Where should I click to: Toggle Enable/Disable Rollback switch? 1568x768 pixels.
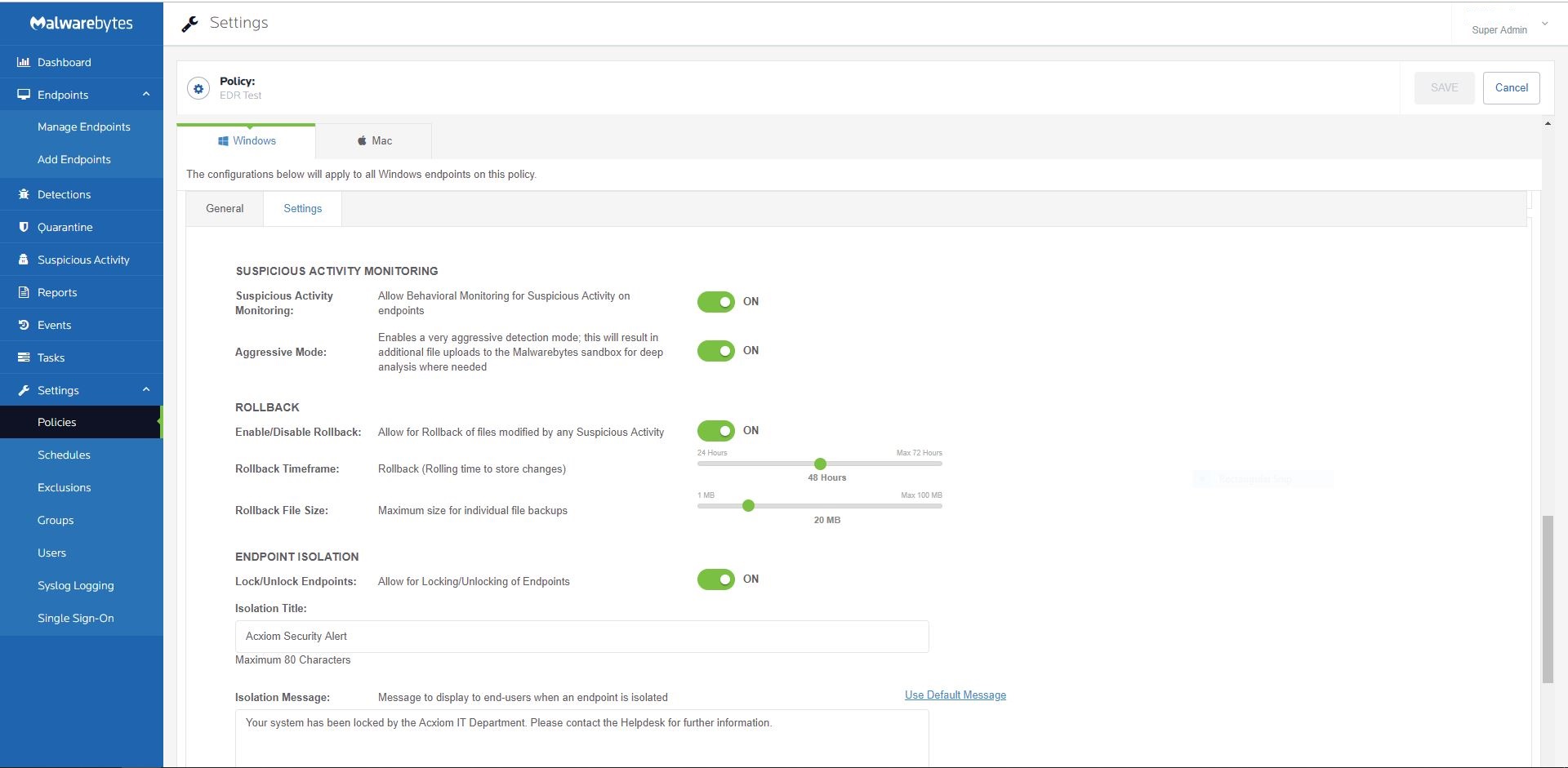[x=715, y=431]
